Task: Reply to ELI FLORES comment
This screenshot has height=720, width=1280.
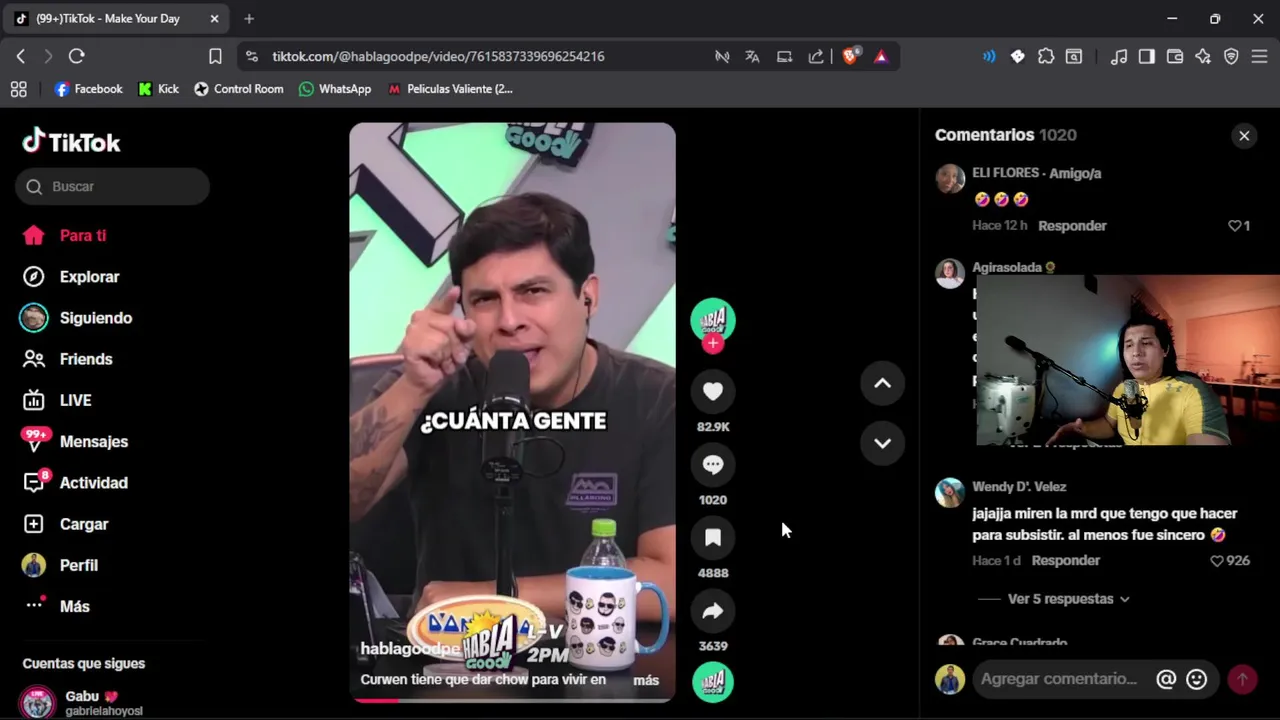Action: point(1072,225)
